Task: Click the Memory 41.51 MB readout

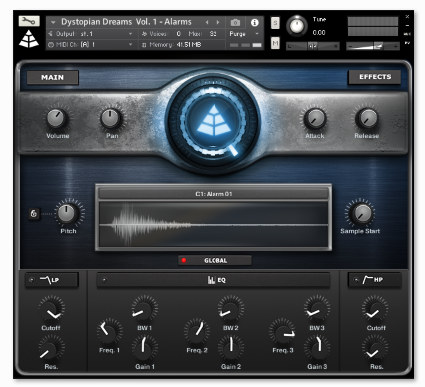Action: click(x=188, y=45)
